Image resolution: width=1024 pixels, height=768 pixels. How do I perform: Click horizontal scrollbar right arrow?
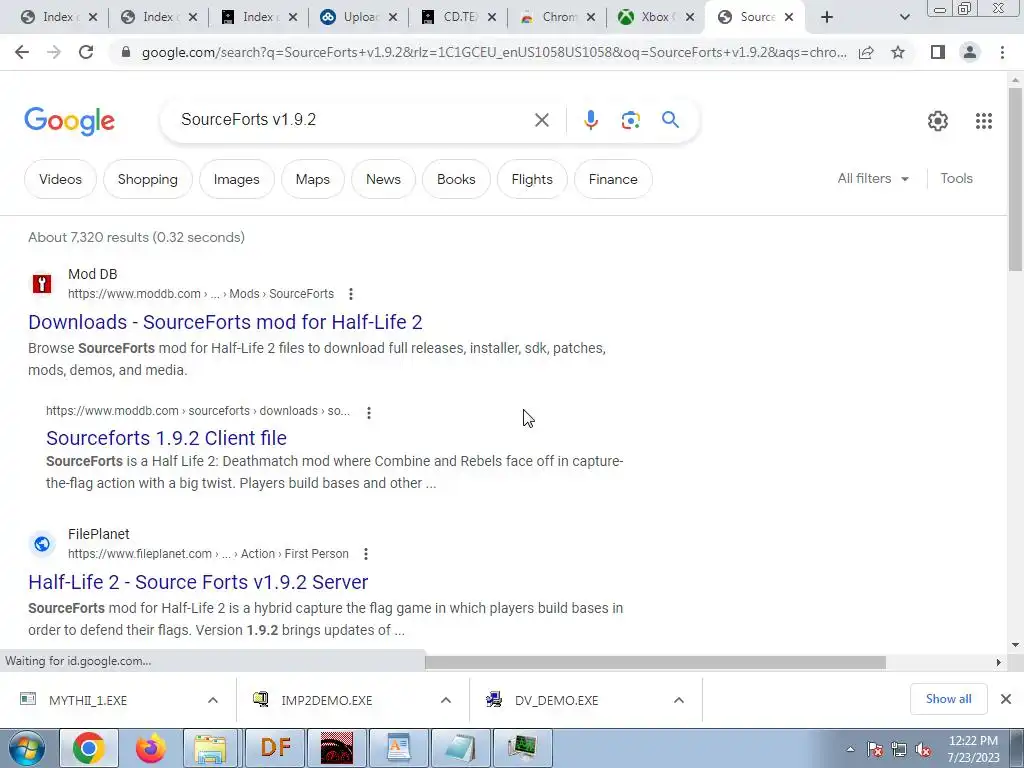pos(999,662)
